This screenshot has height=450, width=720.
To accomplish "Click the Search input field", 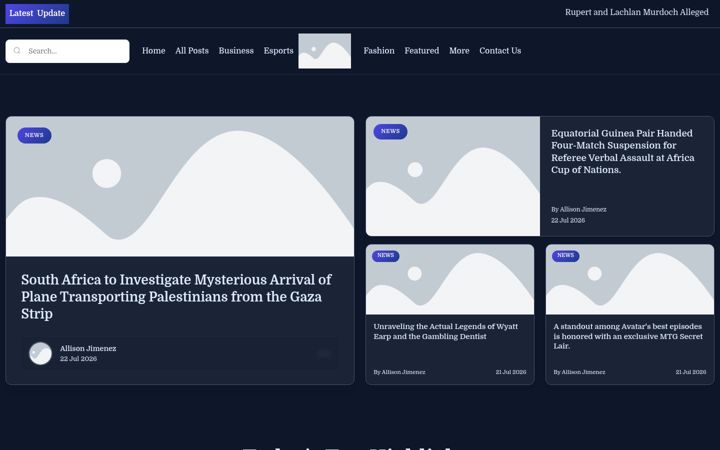I will [x=68, y=51].
